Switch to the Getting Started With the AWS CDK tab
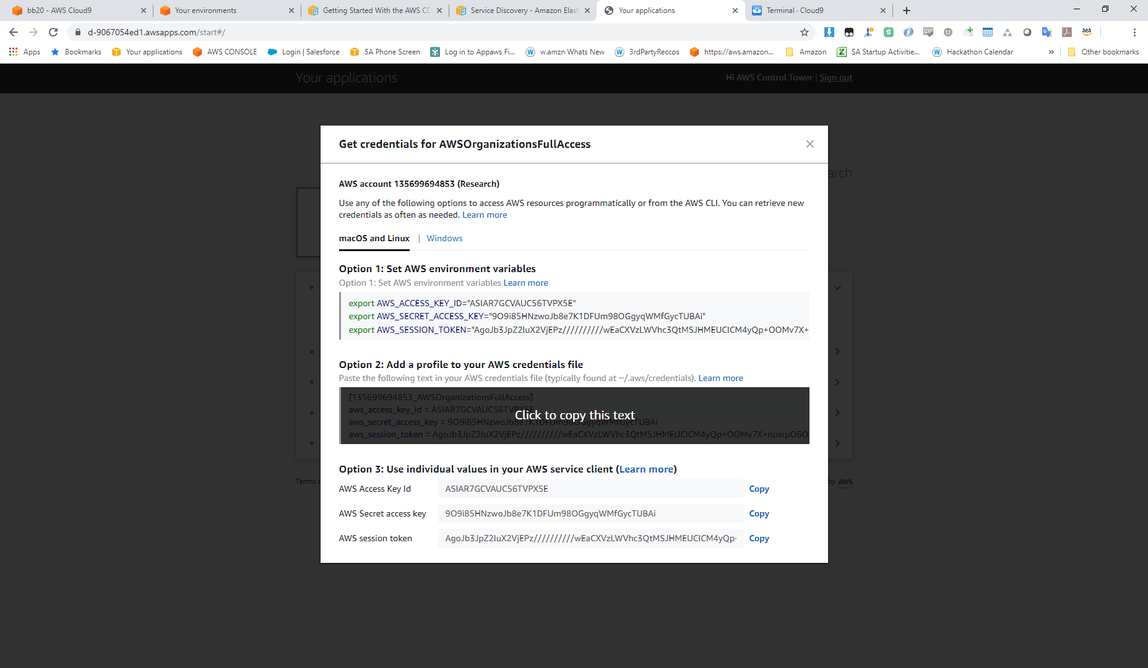The width and height of the screenshot is (1148, 668). point(376,10)
